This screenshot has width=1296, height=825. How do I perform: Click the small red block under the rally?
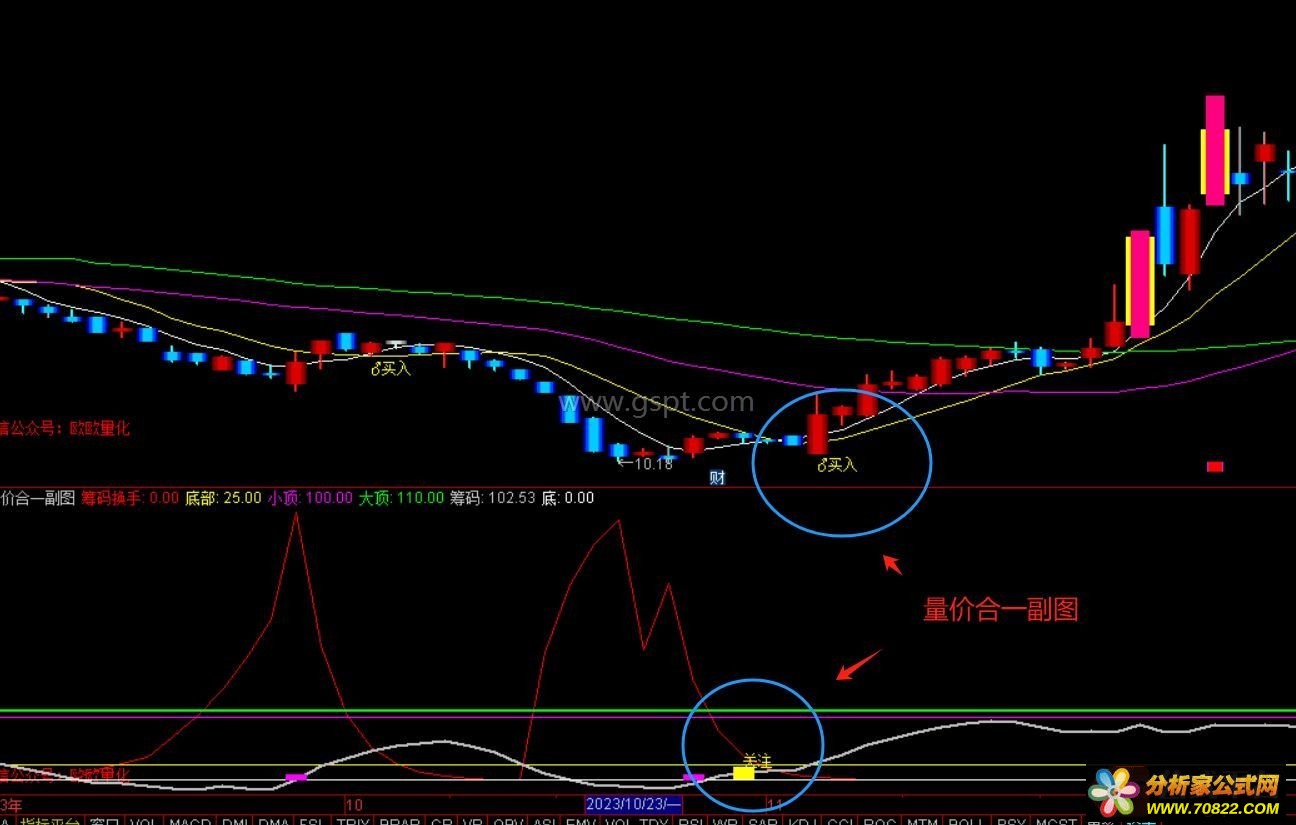1215,466
